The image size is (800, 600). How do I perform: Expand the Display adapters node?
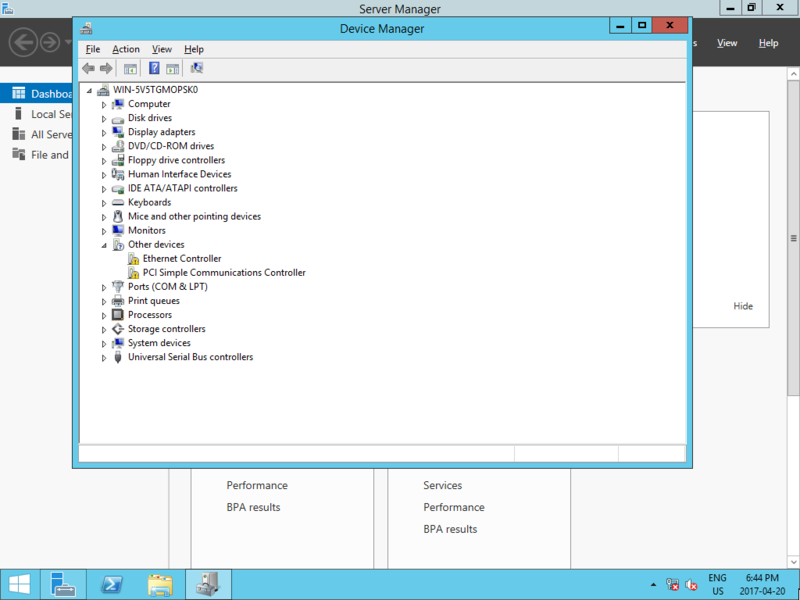(x=104, y=132)
